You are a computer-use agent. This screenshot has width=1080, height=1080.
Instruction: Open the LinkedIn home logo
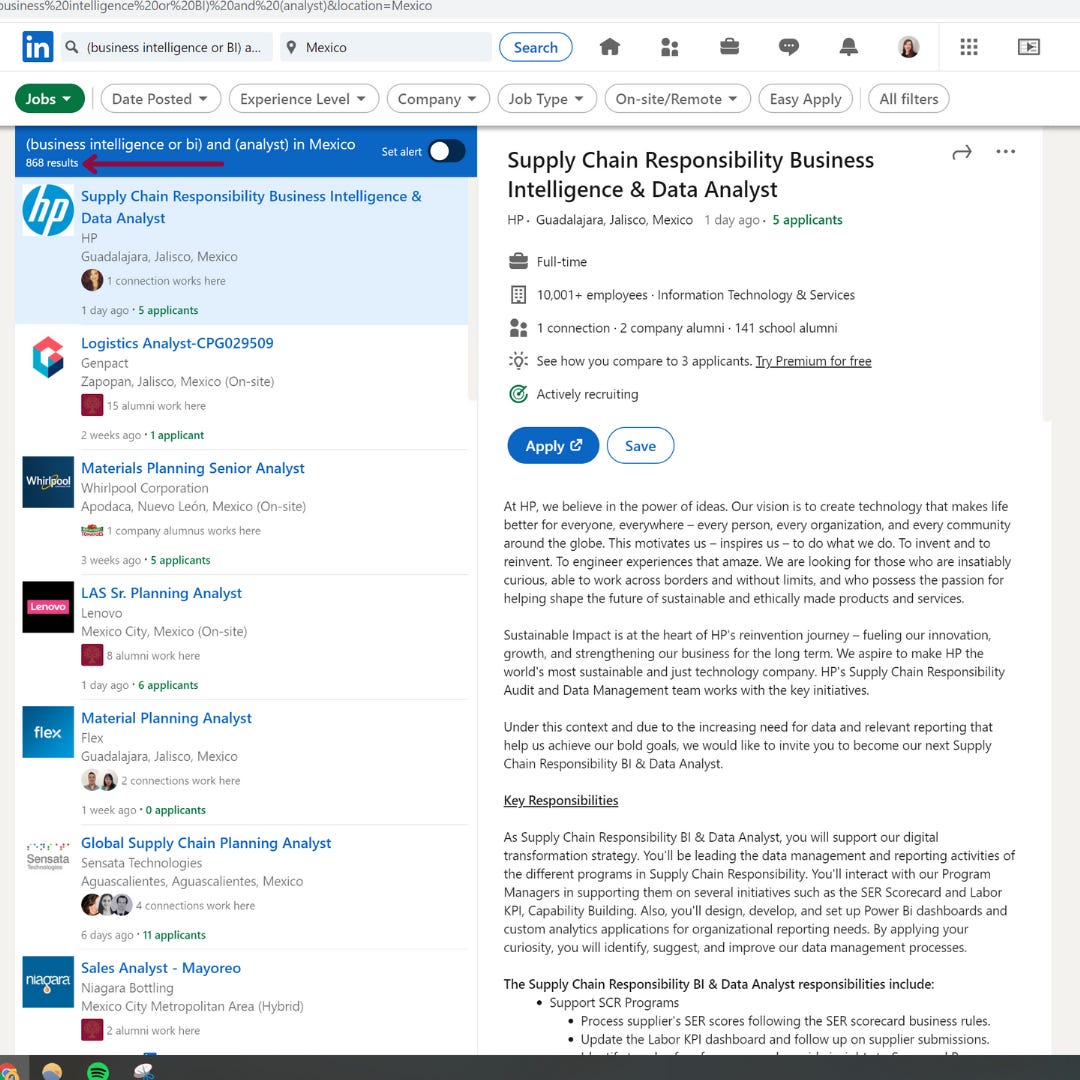click(x=37, y=47)
